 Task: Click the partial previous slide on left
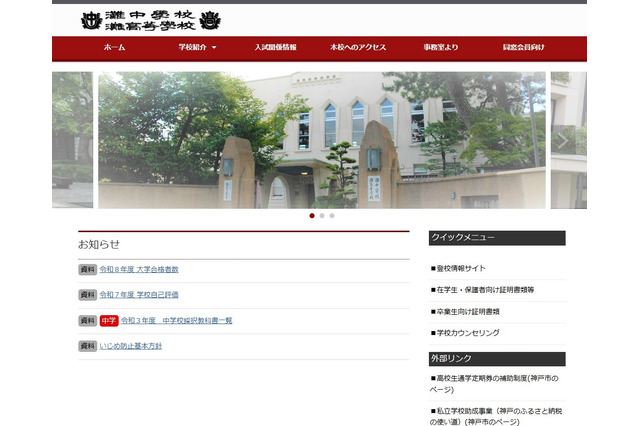(x=72, y=140)
